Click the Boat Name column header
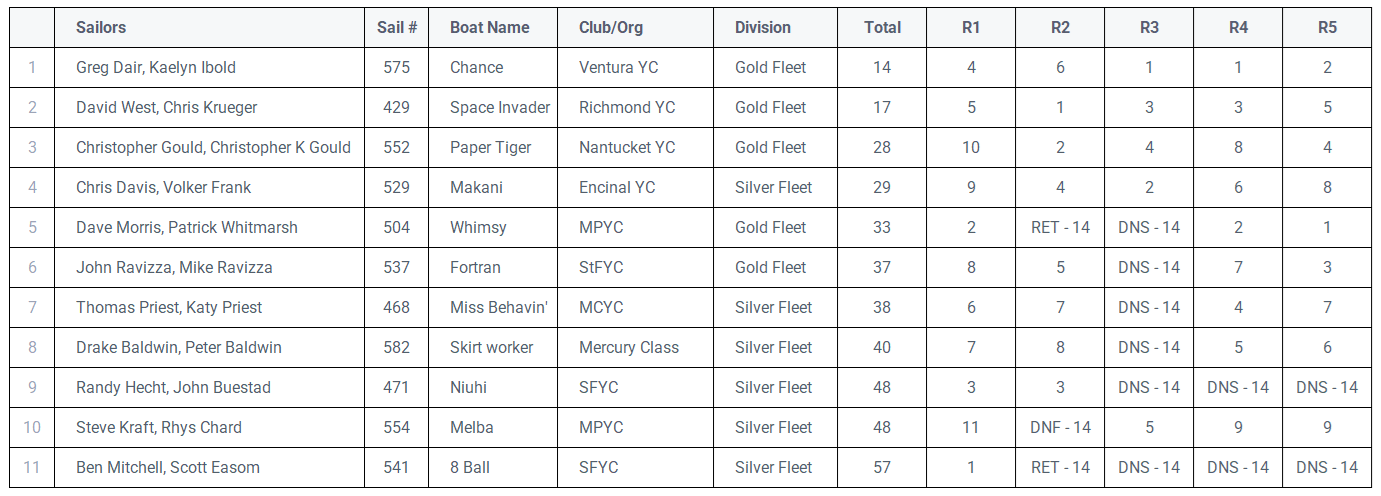Image resolution: width=1381 pixels, height=496 pixels. click(489, 28)
